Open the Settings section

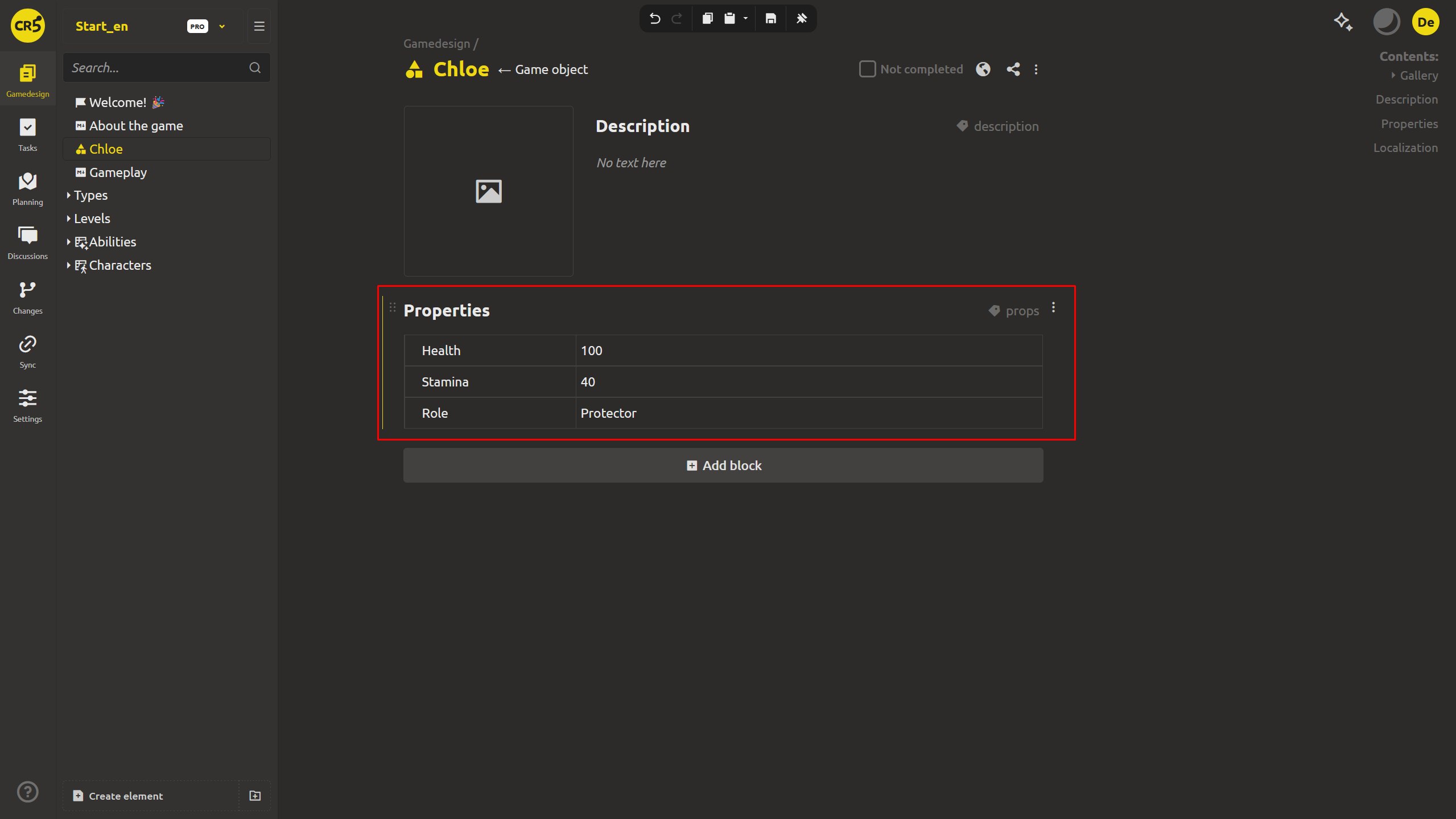[x=27, y=406]
